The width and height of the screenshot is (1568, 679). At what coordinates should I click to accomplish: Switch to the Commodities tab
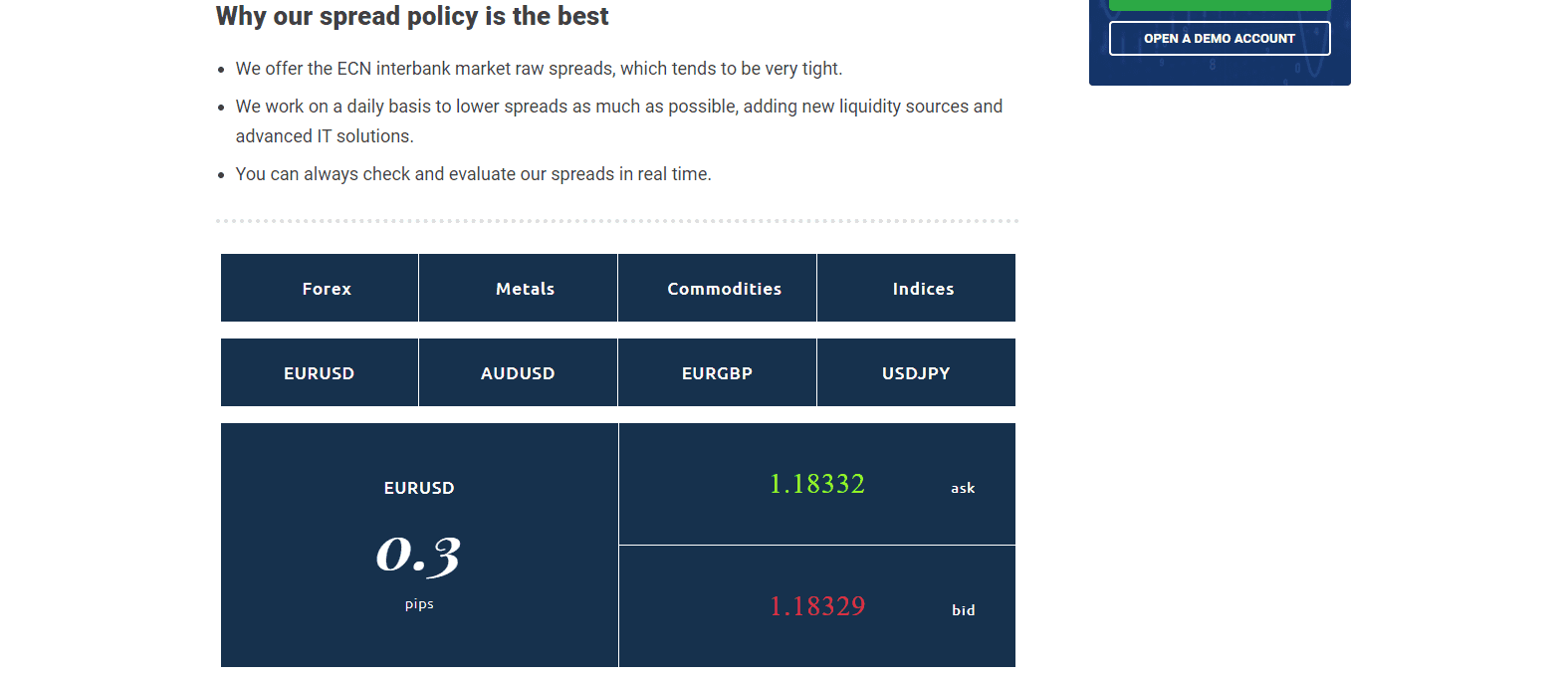(x=717, y=288)
